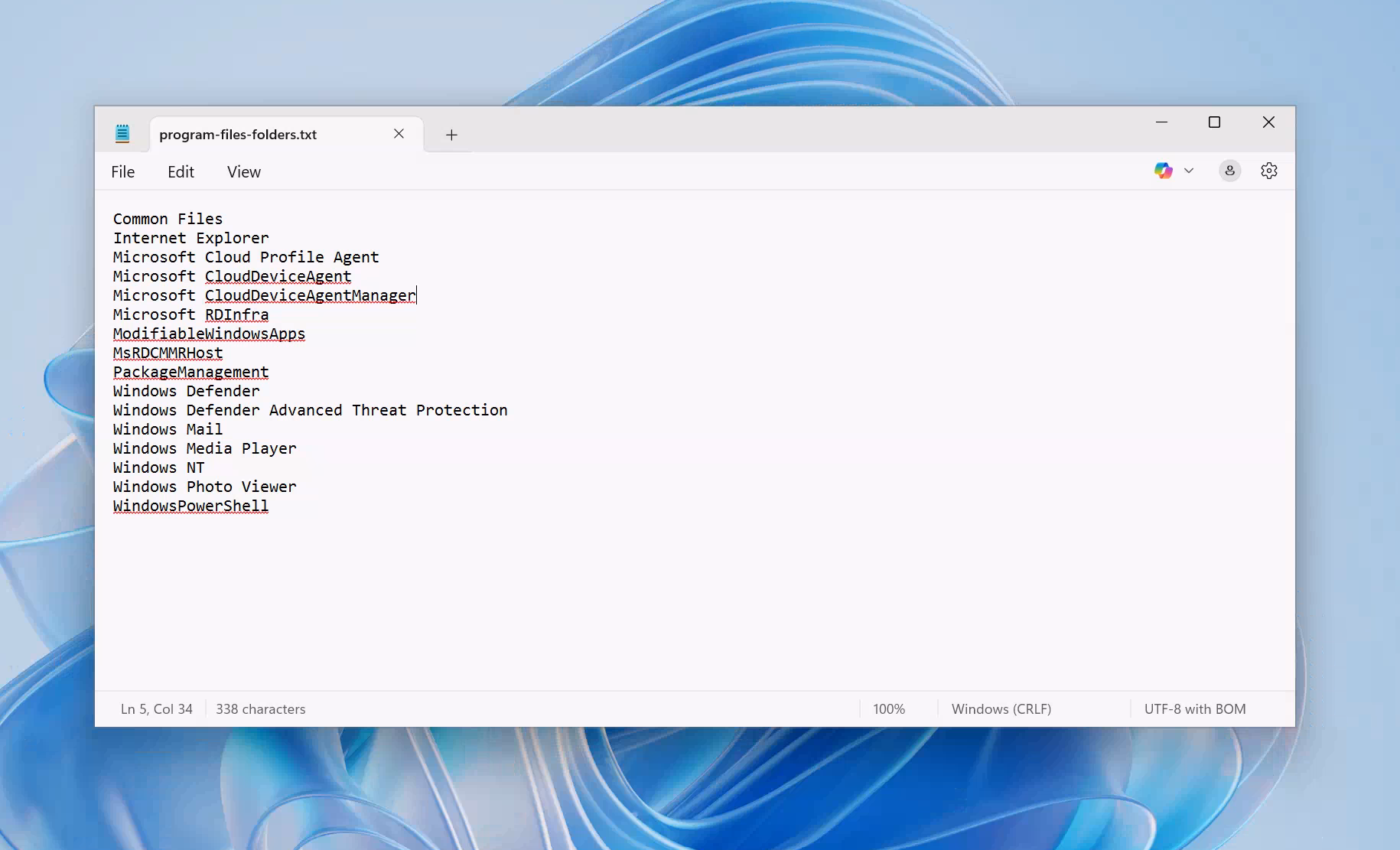Click the 'Common Files' line
1400x850 pixels.
point(168,219)
